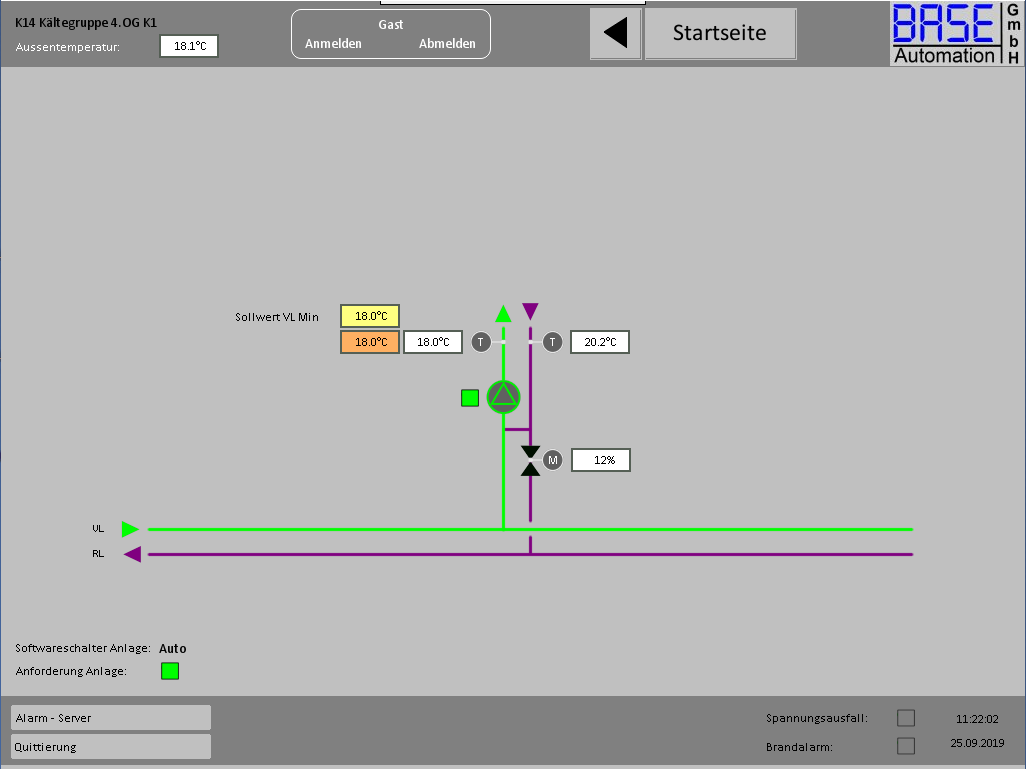1026x769 pixels.
Task: Click the green upward flow arrow
Action: (x=503, y=314)
